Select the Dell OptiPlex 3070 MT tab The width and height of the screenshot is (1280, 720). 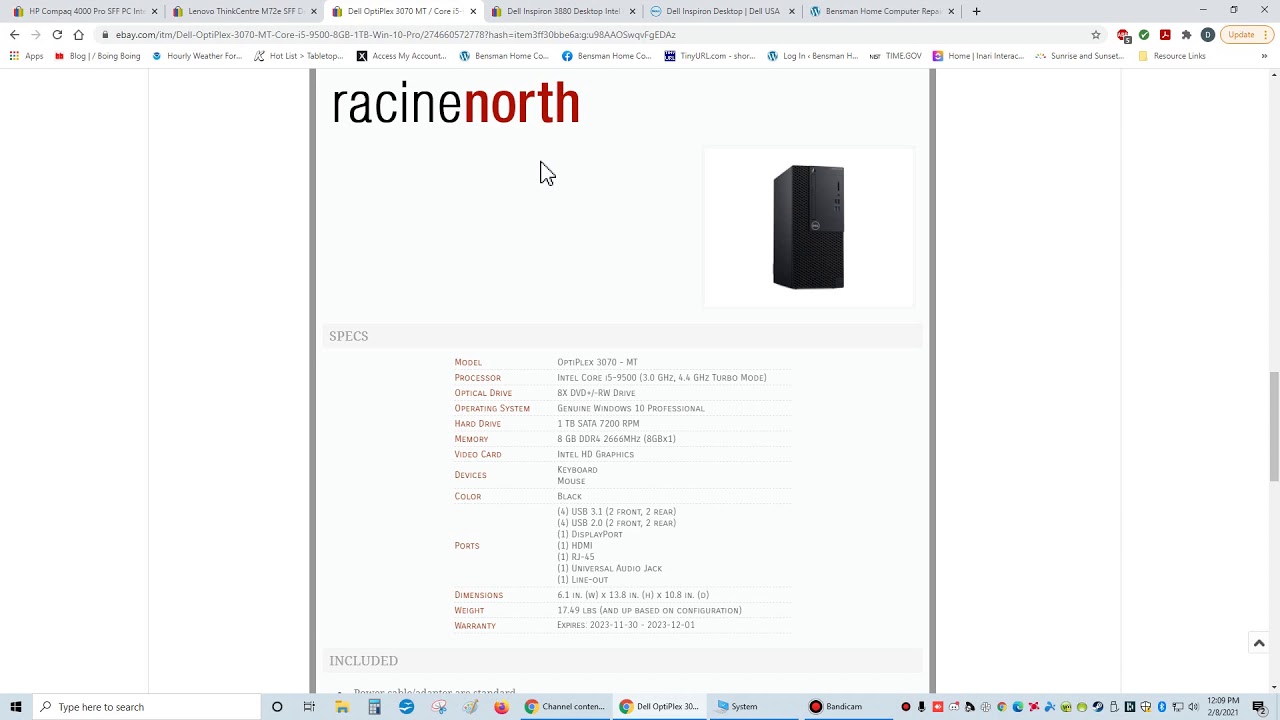pos(404,11)
